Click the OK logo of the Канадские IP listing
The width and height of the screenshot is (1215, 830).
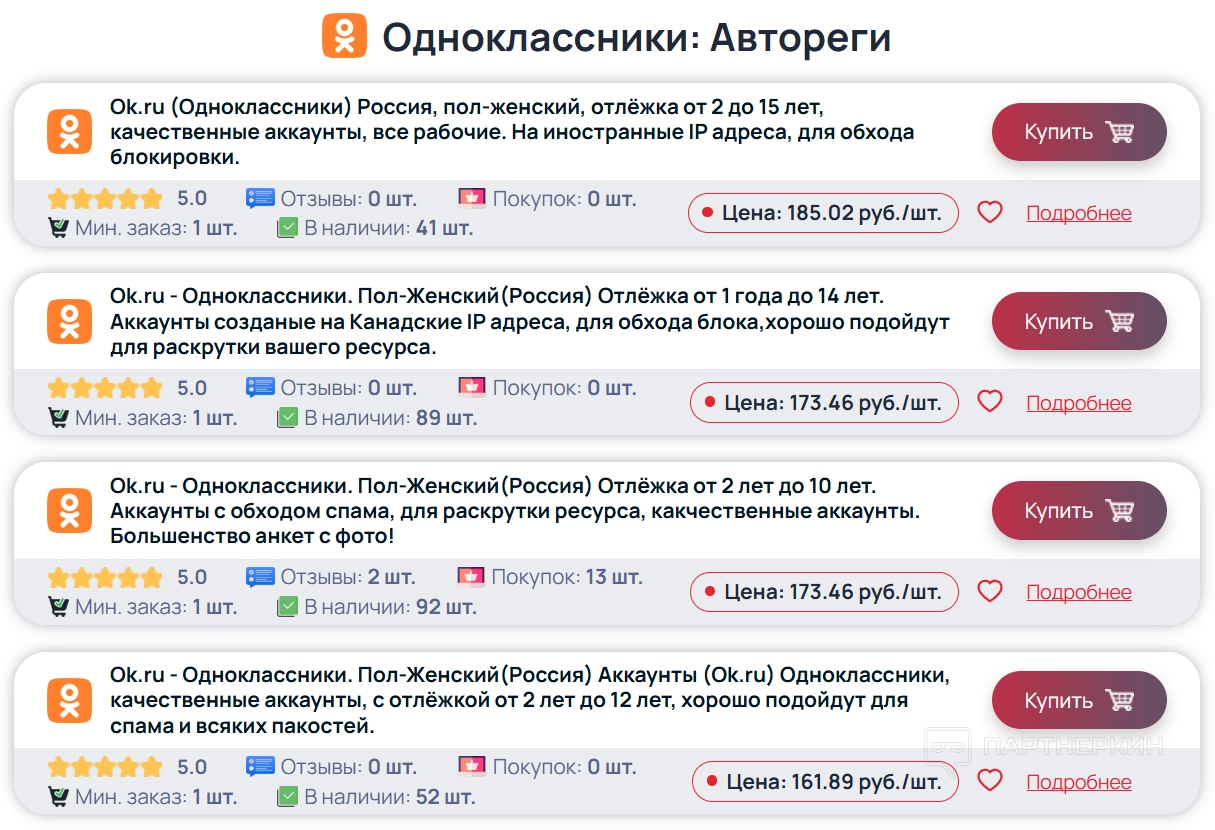point(69,321)
